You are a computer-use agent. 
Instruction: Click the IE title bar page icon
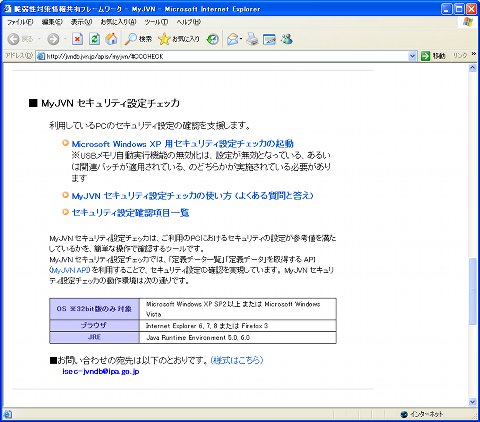[7, 9]
